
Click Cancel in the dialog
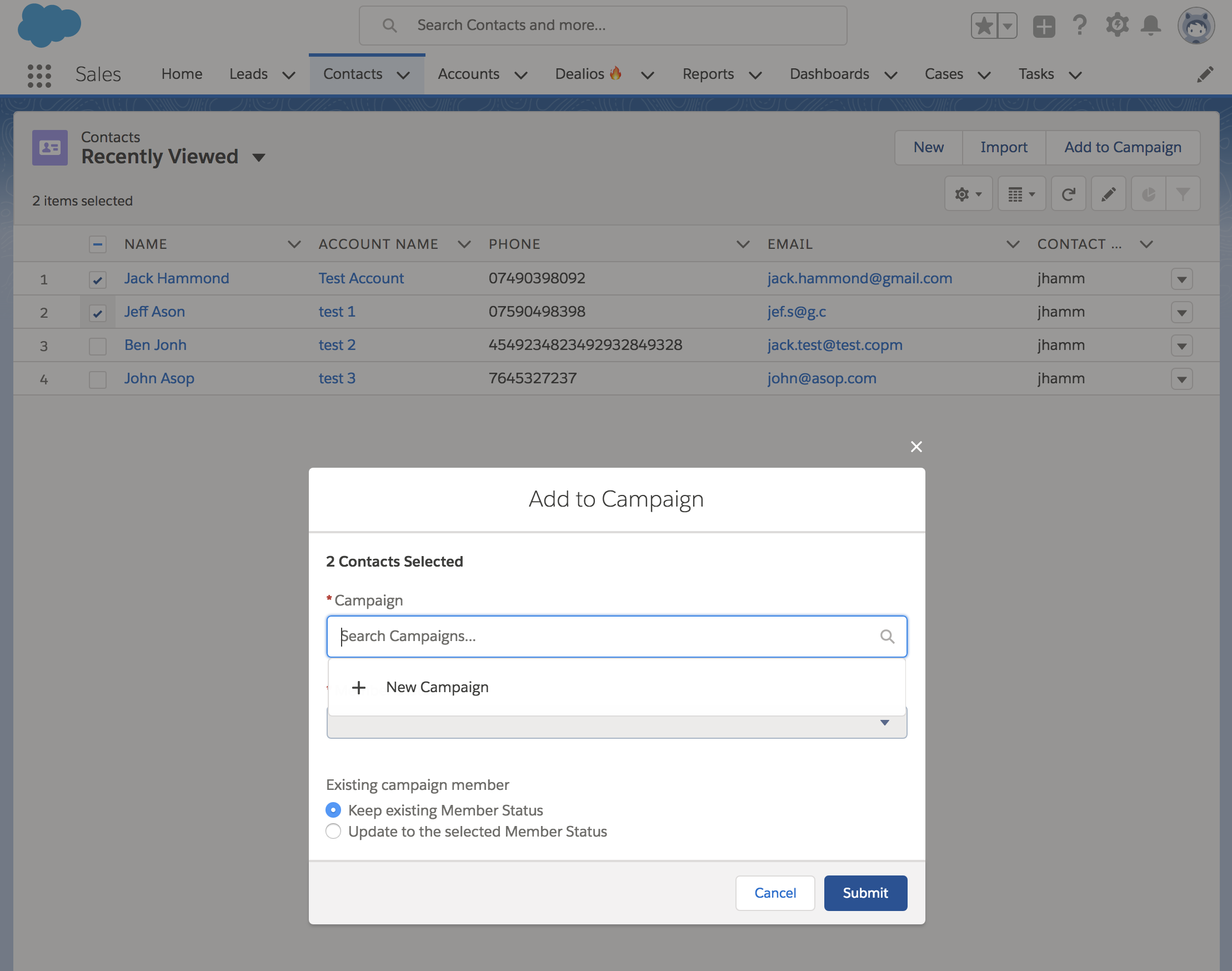tap(774, 893)
